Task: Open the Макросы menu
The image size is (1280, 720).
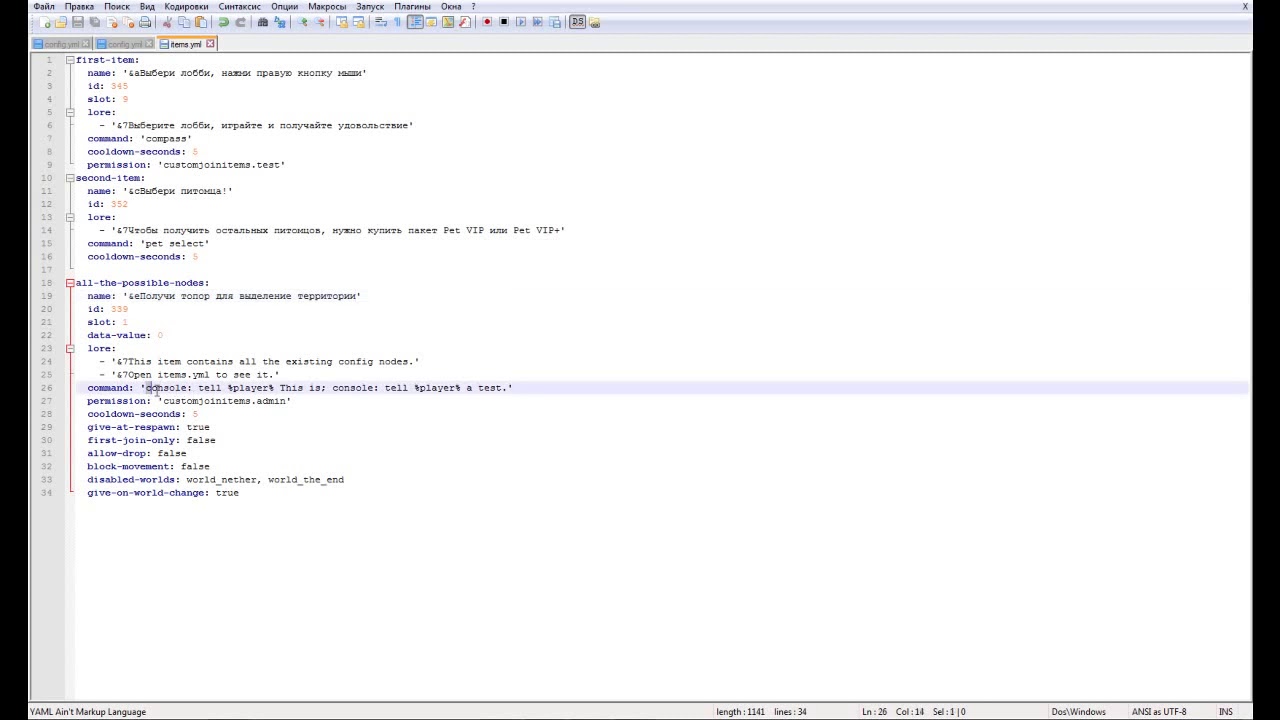Action: pyautogui.click(x=327, y=6)
